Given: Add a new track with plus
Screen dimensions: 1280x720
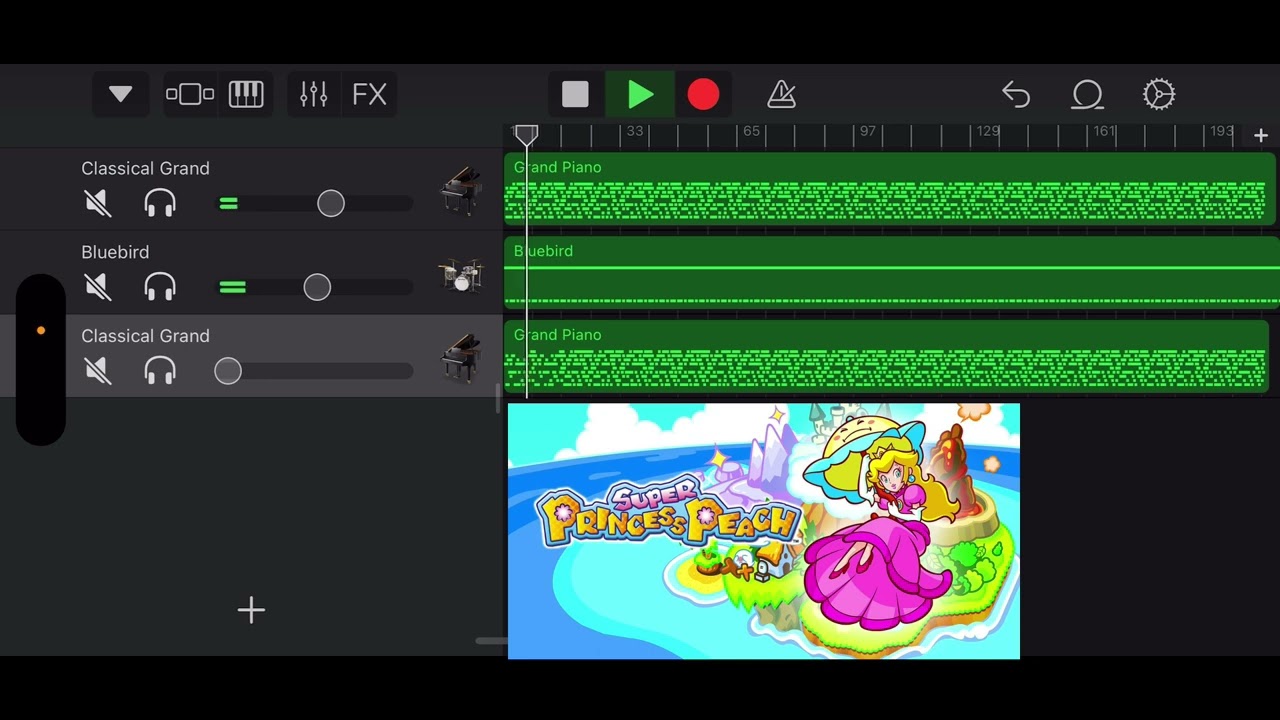Looking at the screenshot, I should coord(251,610).
